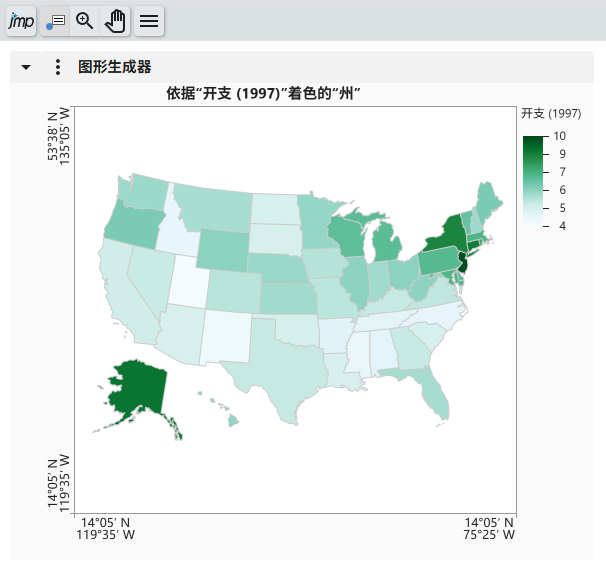Click the x-axis left label 119°35' W
This screenshot has width=606, height=571.
point(106,535)
